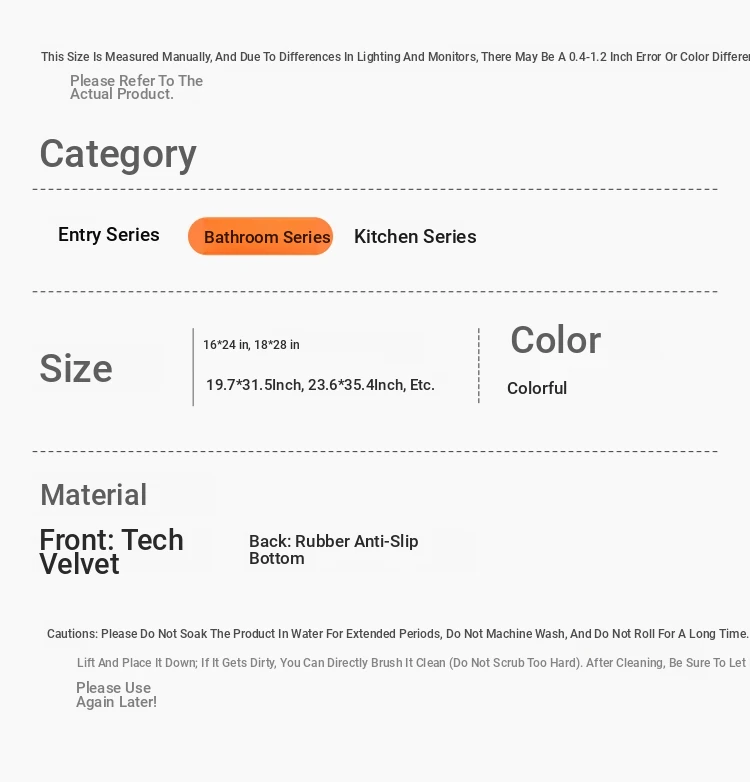Select the Entry Series category
The image size is (750, 782).
coord(109,234)
